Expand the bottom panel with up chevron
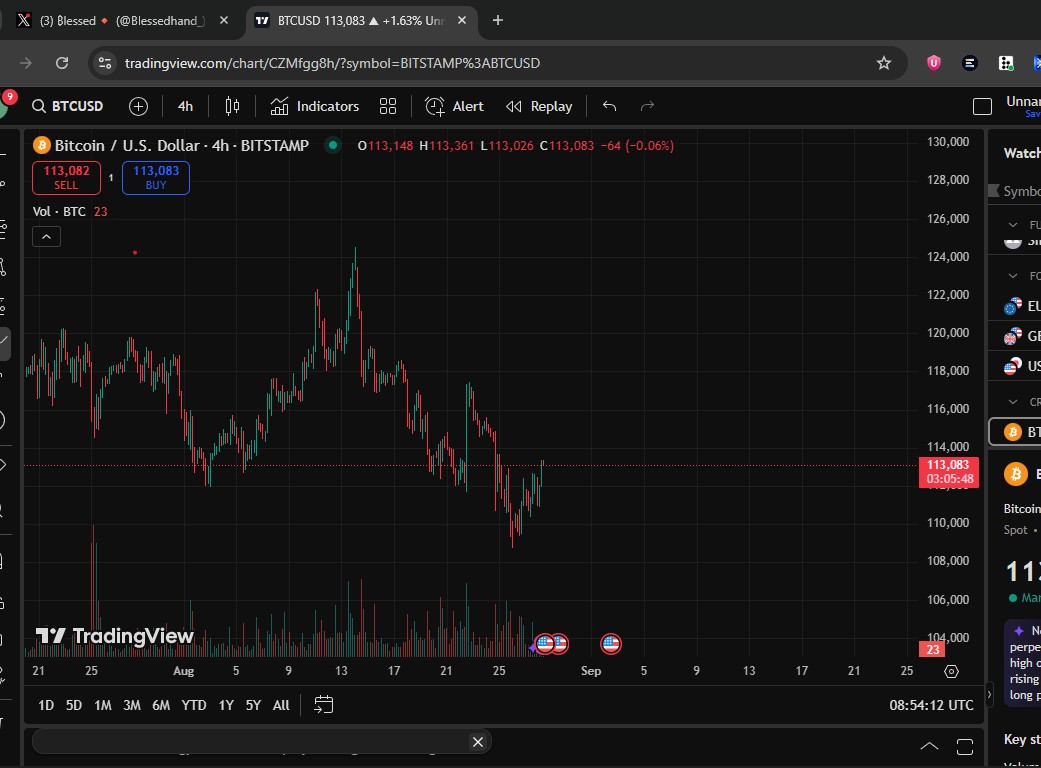The image size is (1041, 768). click(x=929, y=747)
